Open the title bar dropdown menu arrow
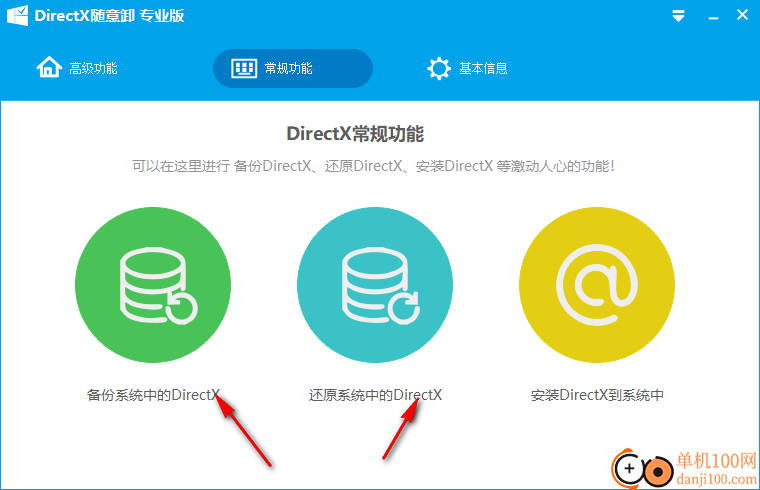 pyautogui.click(x=679, y=16)
